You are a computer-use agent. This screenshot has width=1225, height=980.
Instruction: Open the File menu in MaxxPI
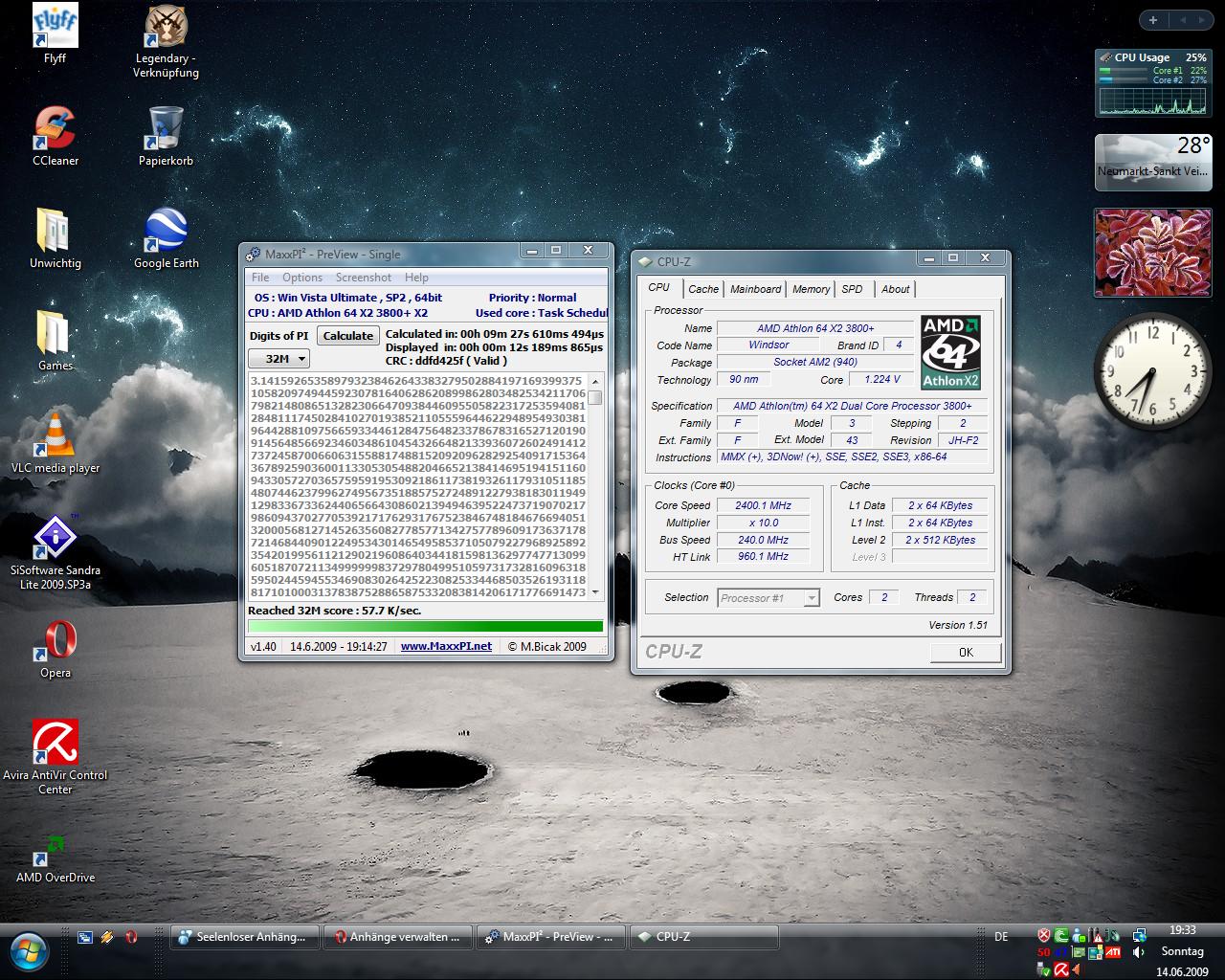click(x=260, y=278)
